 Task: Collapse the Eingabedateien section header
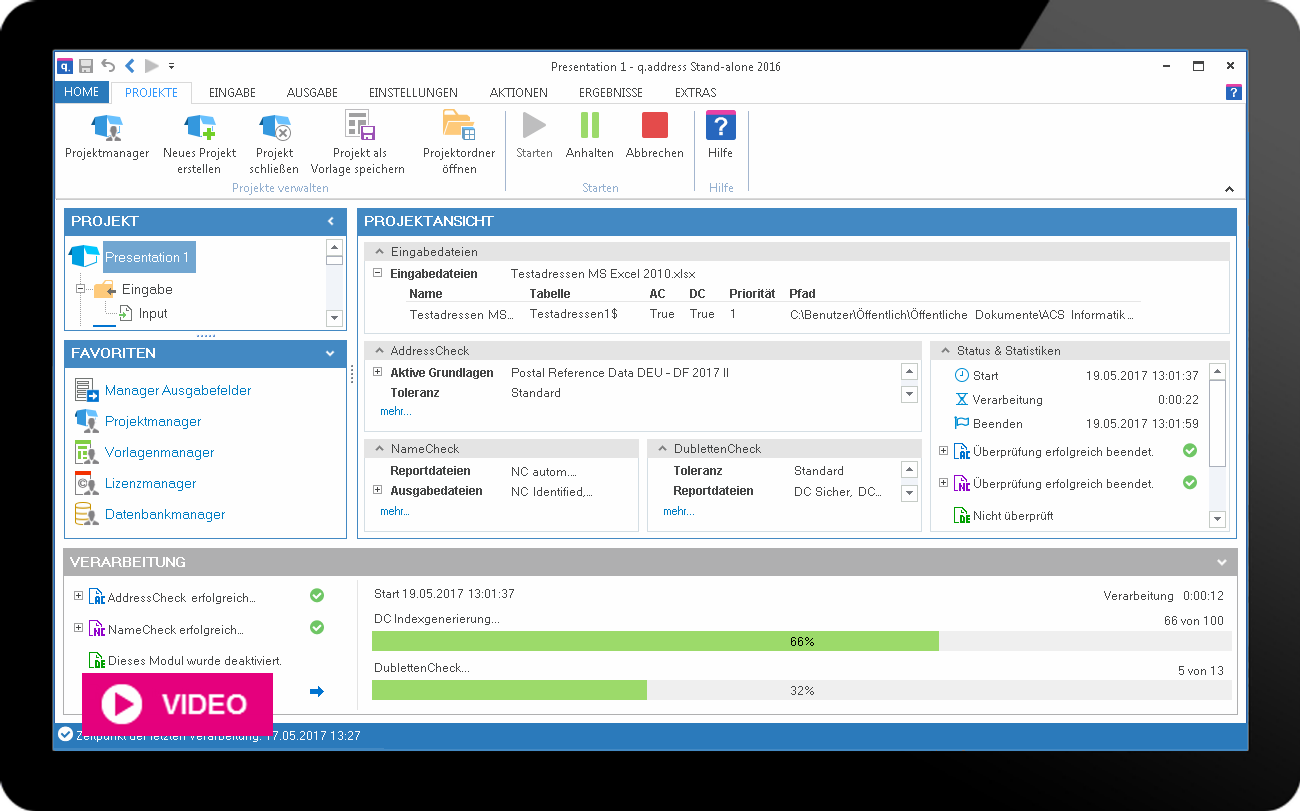379,252
